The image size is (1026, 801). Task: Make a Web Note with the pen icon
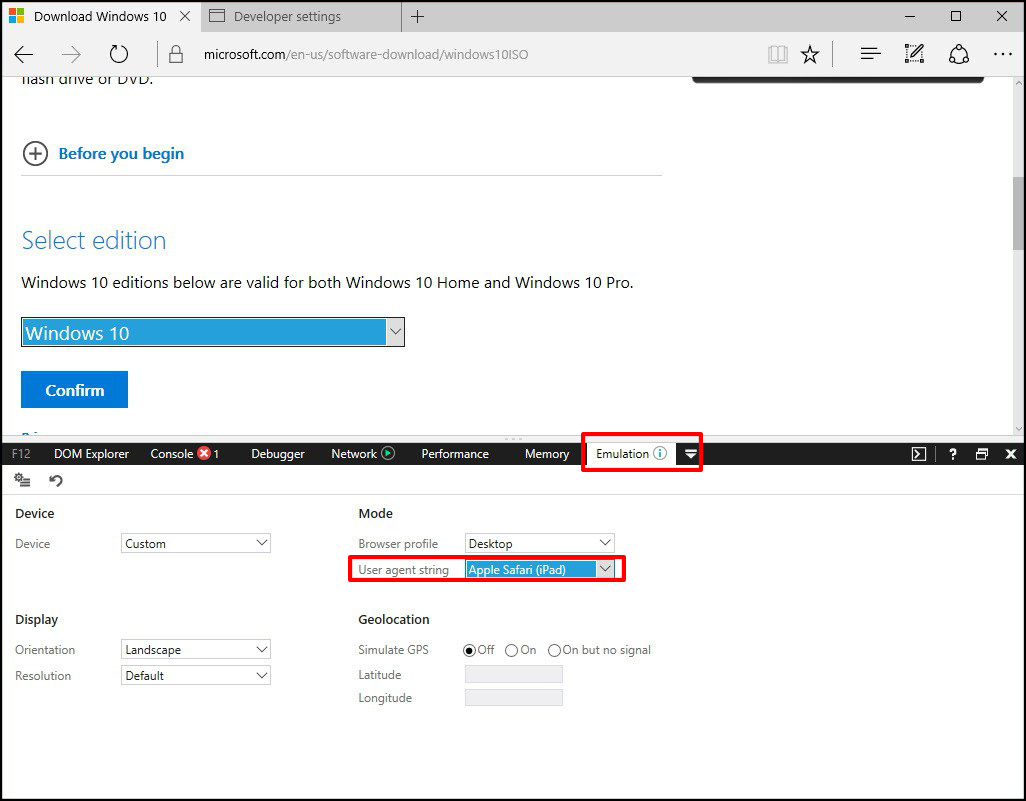tap(914, 54)
